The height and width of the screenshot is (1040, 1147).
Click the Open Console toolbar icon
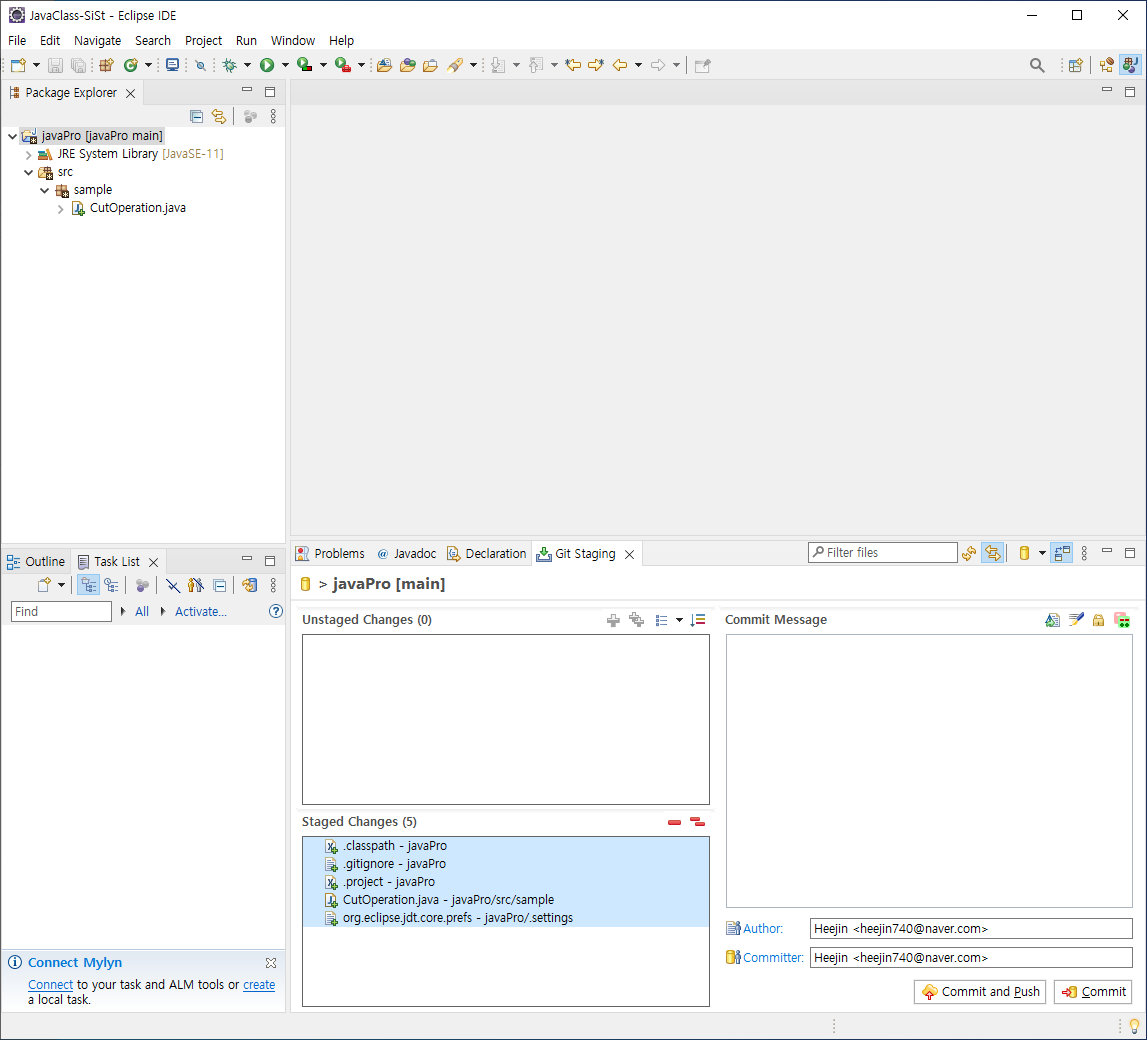(x=173, y=65)
